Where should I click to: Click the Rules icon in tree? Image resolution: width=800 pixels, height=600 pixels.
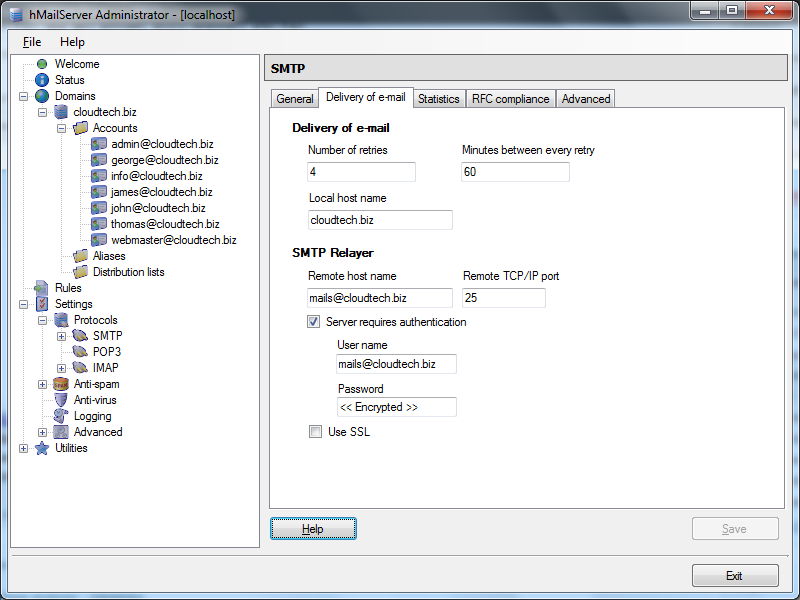click(x=41, y=288)
